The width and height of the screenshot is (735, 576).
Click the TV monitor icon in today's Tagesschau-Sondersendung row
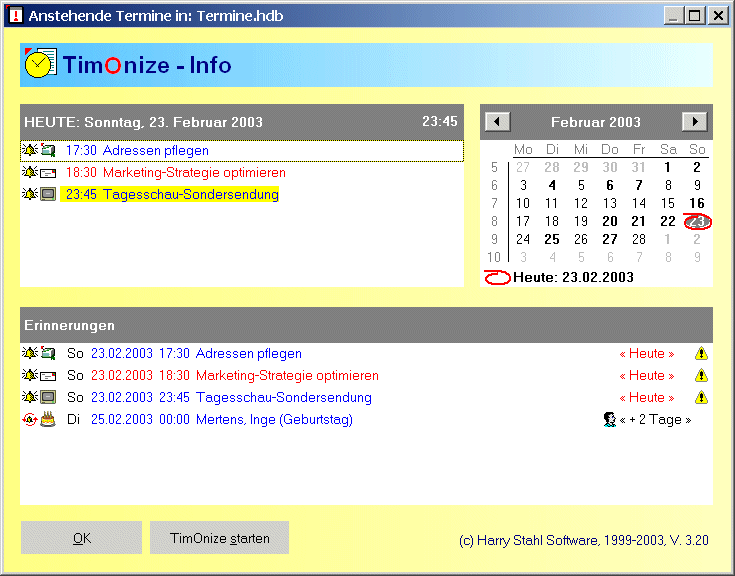48,194
